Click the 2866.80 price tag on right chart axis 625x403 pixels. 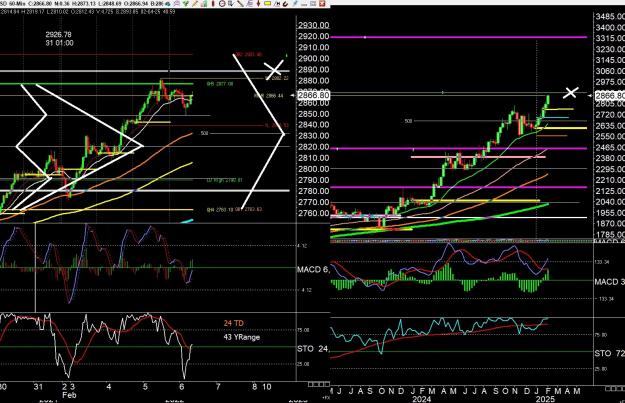click(610, 95)
